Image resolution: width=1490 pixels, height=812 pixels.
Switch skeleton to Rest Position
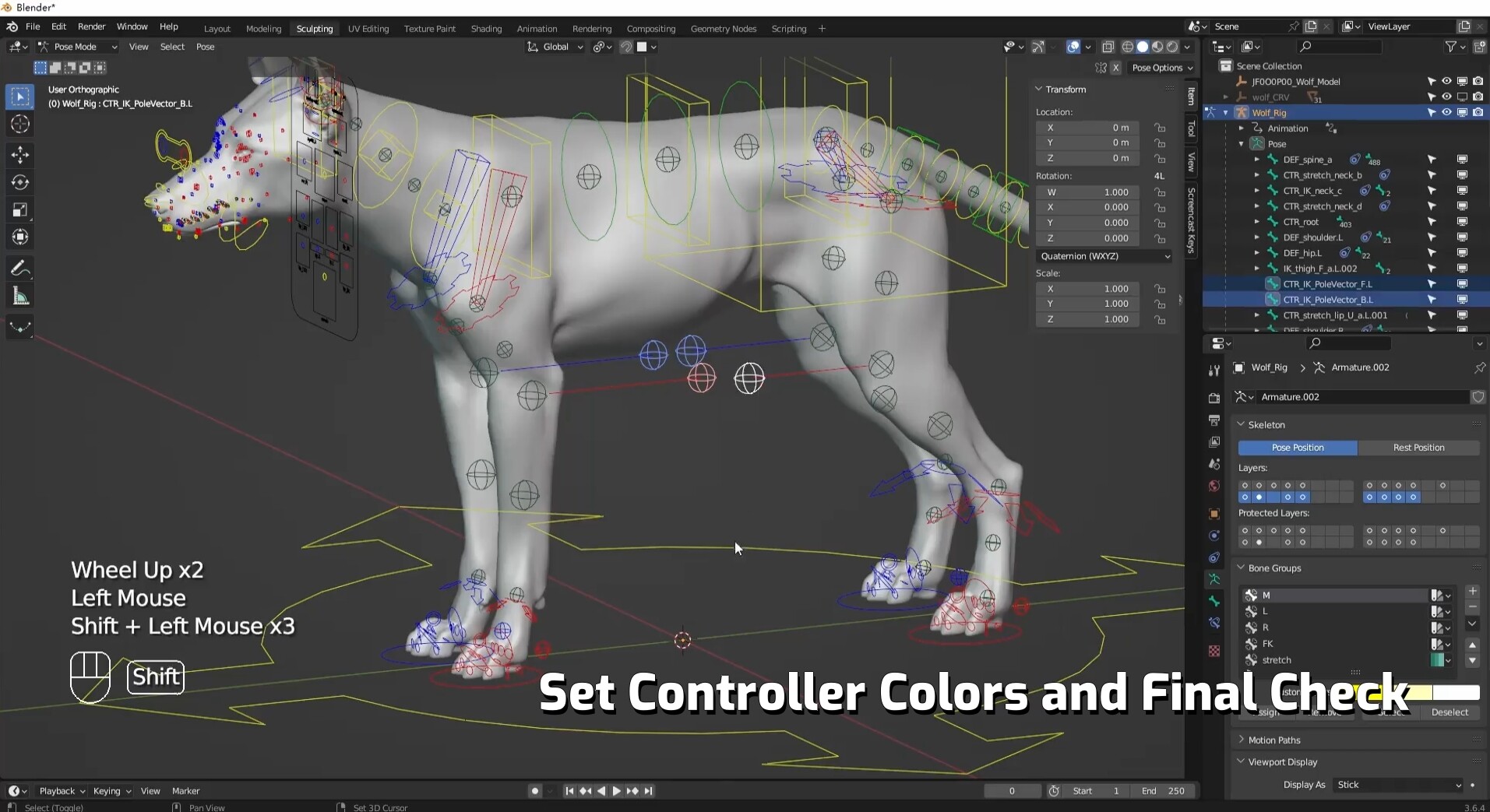click(x=1420, y=448)
